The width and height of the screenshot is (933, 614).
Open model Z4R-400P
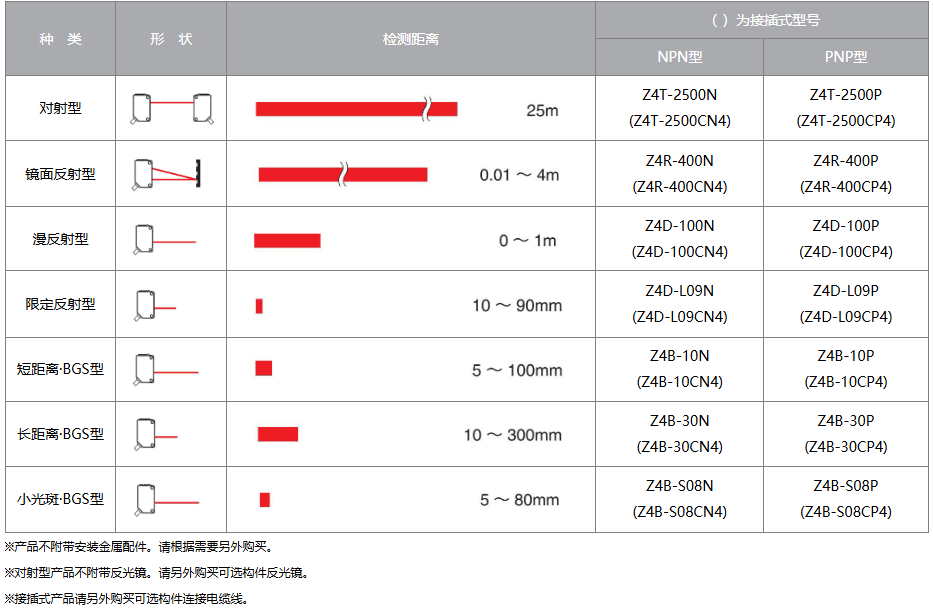(846, 161)
